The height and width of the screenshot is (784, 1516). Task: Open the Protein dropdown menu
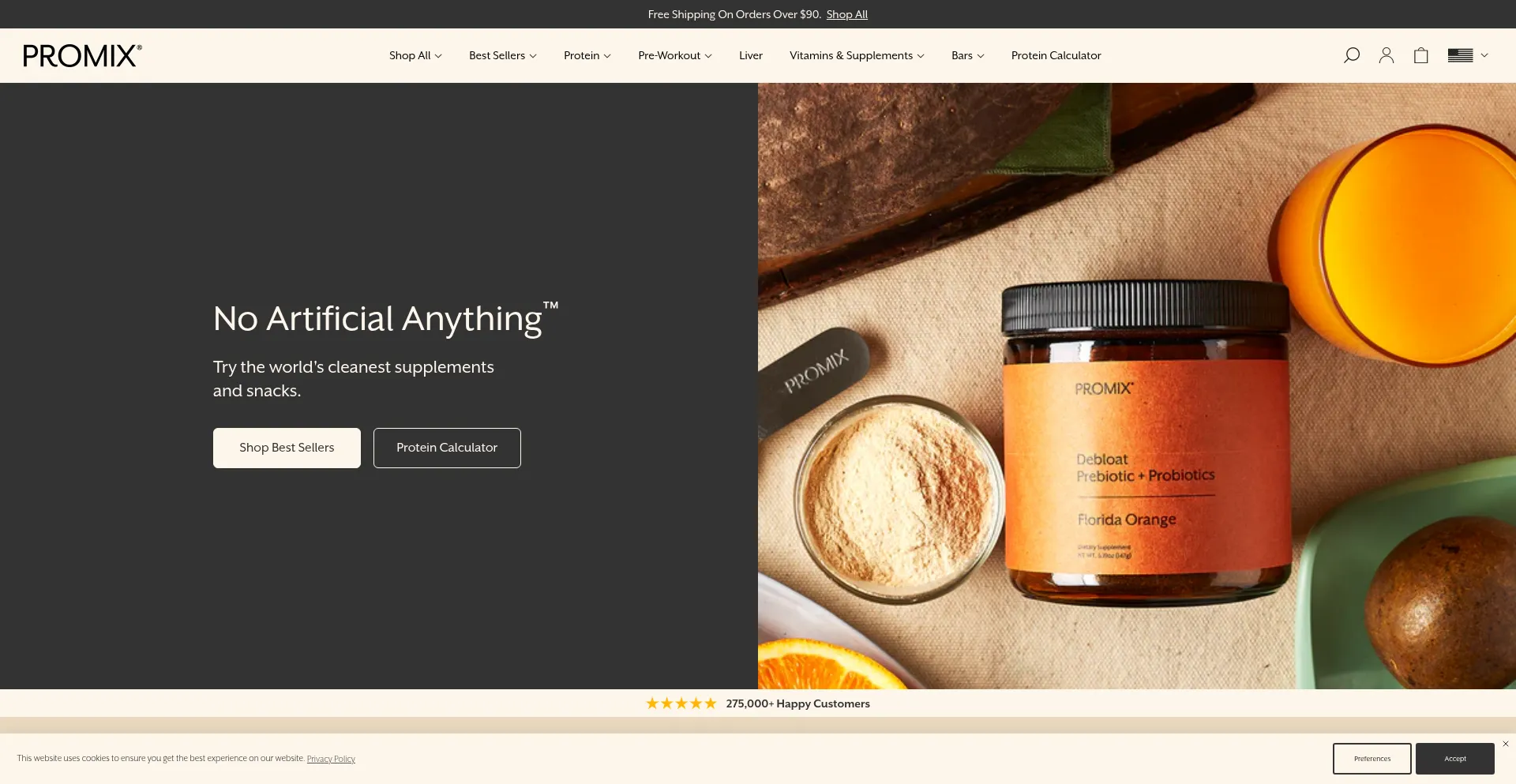pyautogui.click(x=587, y=55)
